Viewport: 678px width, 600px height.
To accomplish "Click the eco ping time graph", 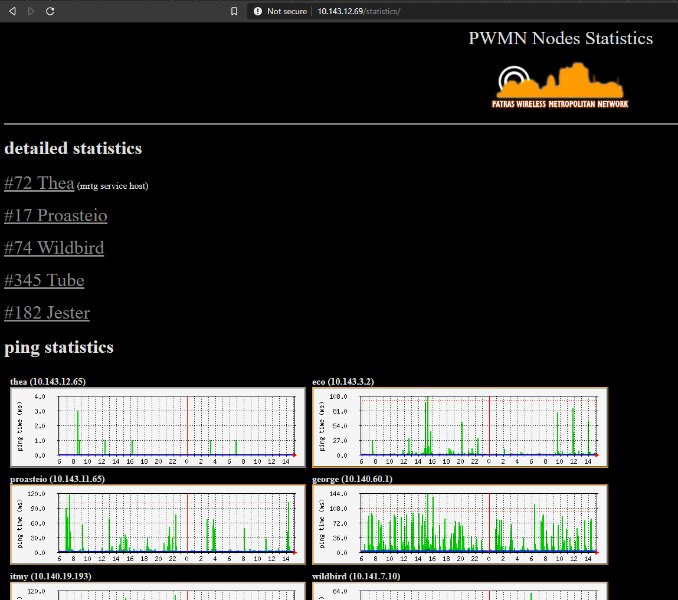I will pyautogui.click(x=459, y=427).
